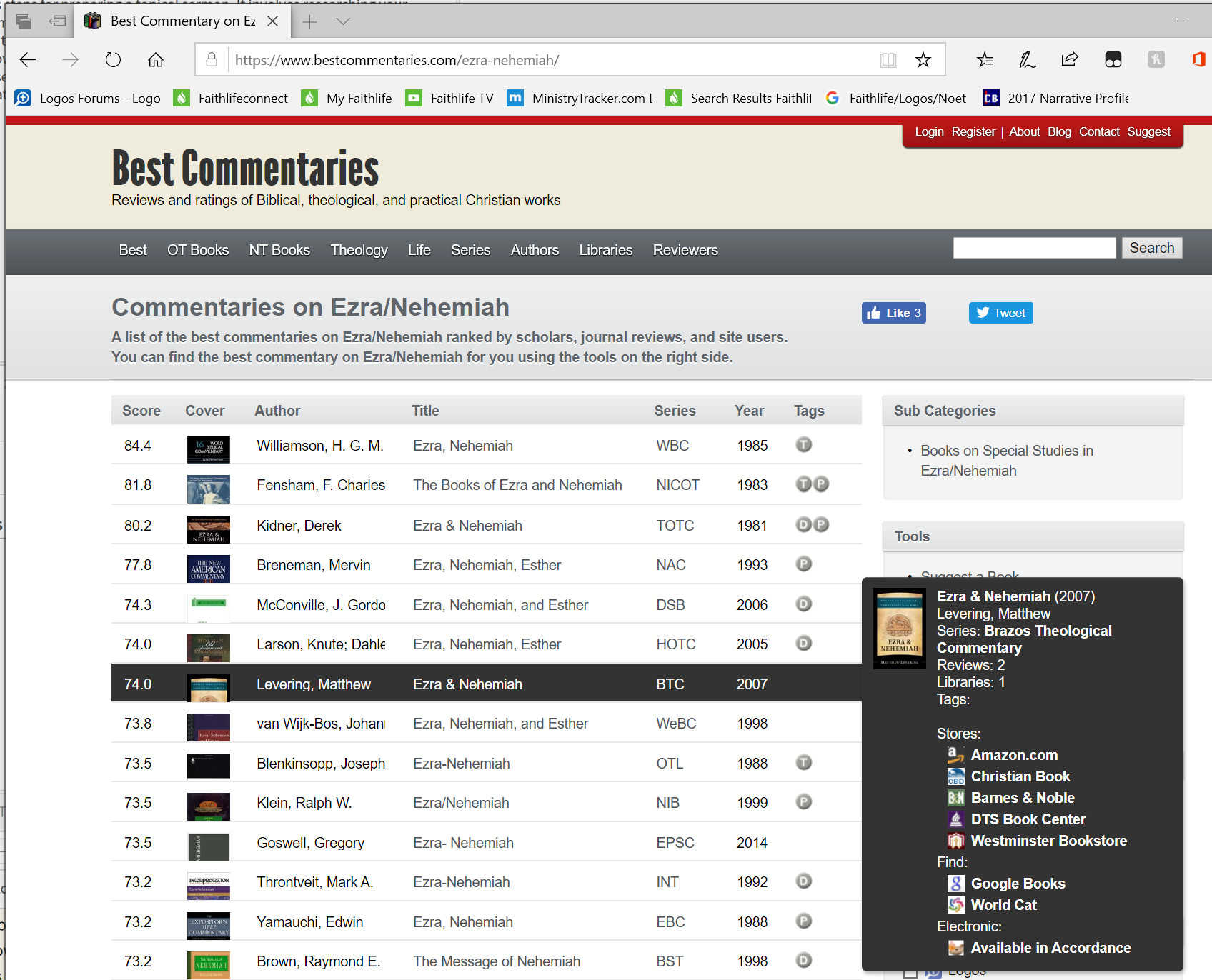1212x980 pixels.
Task: Open the Best menu item
Action: pyautogui.click(x=133, y=250)
